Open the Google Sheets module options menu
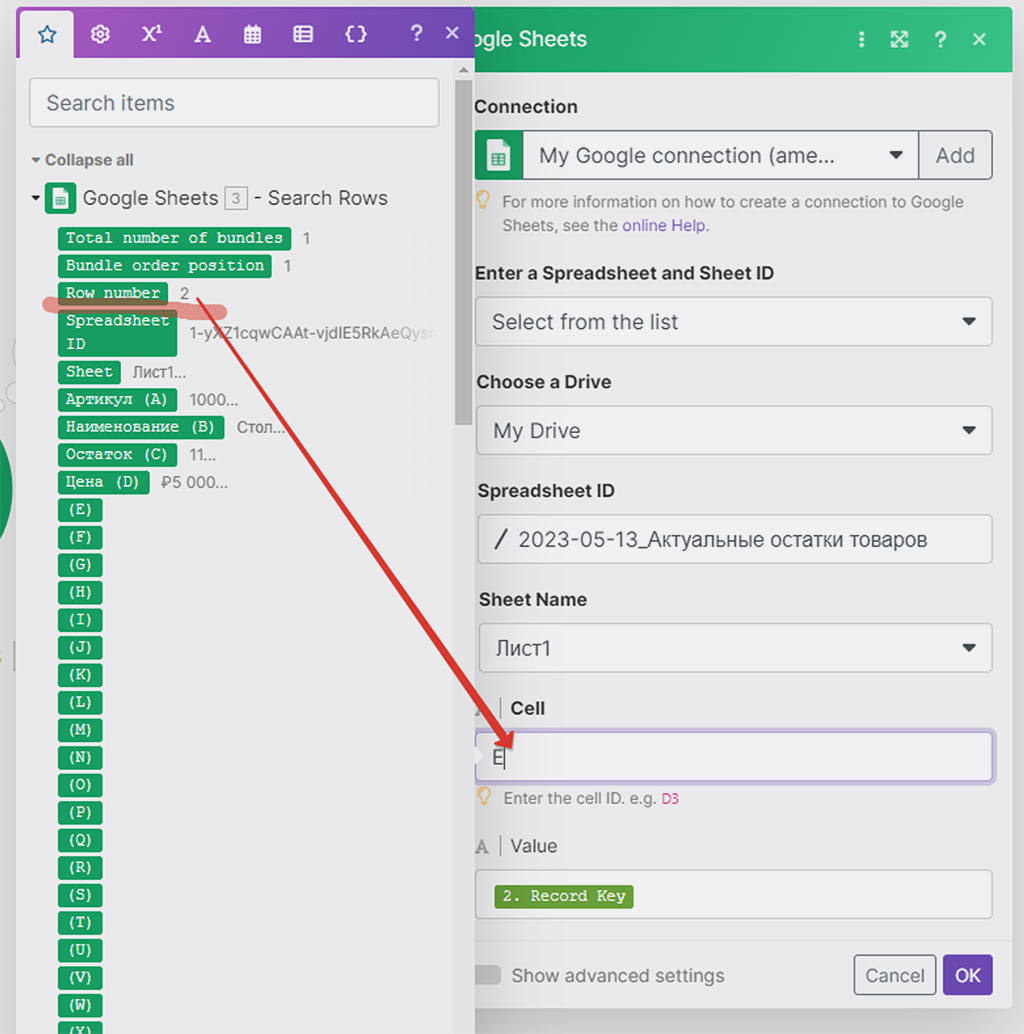 (861, 40)
